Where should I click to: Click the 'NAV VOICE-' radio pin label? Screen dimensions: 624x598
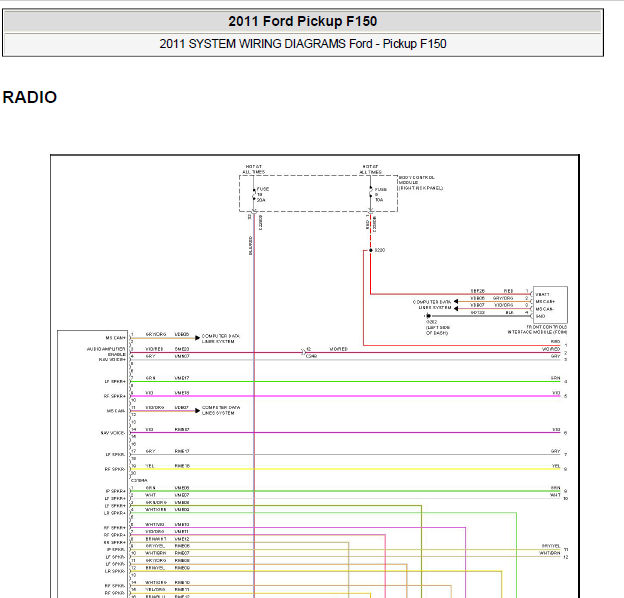point(113,433)
